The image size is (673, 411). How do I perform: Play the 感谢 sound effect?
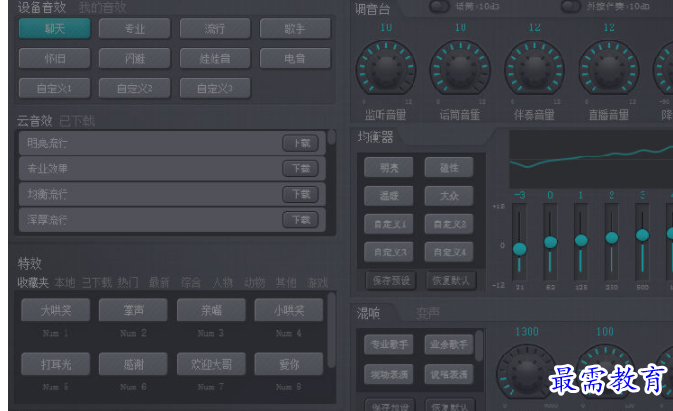pyautogui.click(x=133, y=364)
